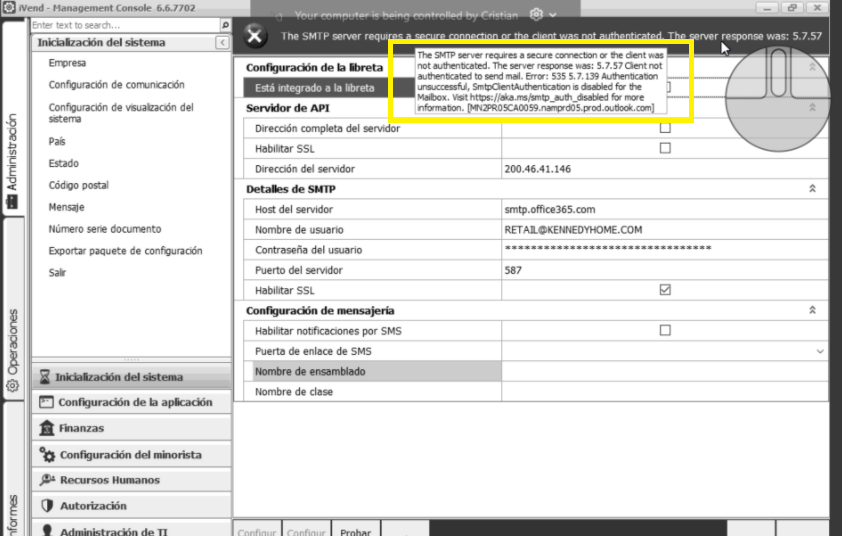The image size is (842, 548).
Task: Click the Nombre de usuario field
Action: click(x=664, y=230)
